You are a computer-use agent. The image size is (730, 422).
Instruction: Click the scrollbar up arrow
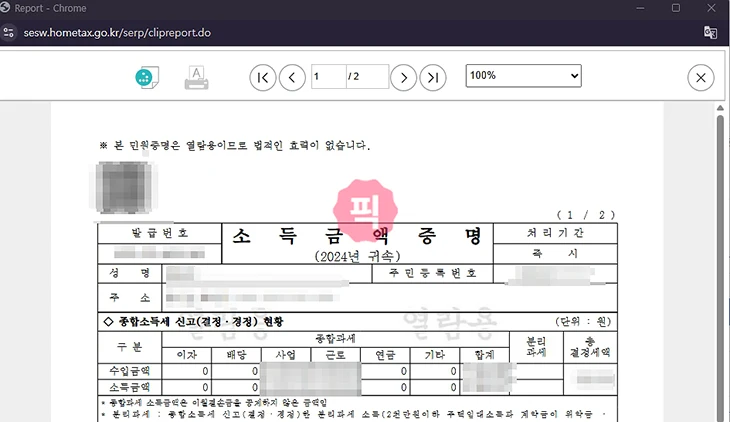pos(720,108)
